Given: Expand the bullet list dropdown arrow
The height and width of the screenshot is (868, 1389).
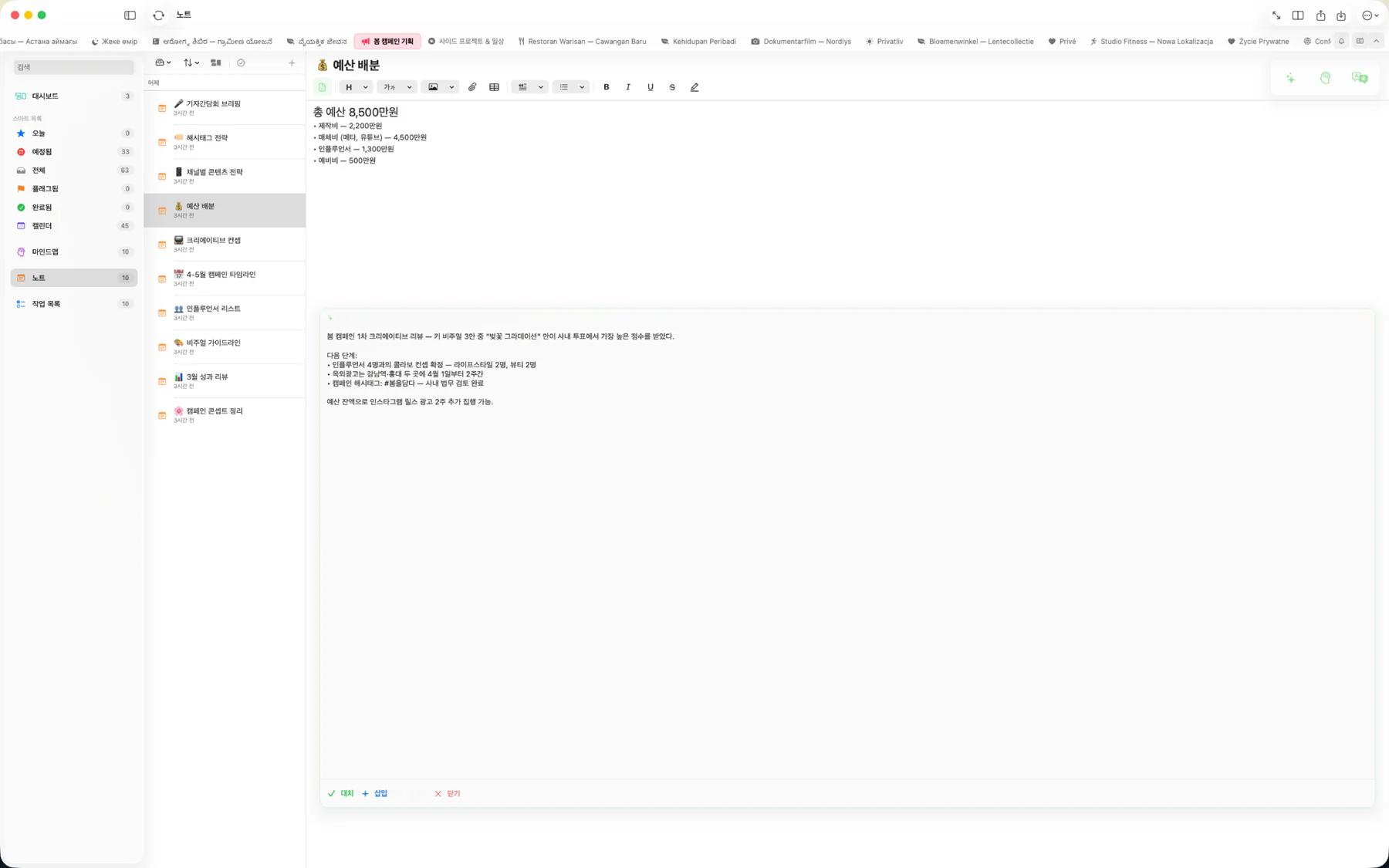Looking at the screenshot, I should [582, 87].
